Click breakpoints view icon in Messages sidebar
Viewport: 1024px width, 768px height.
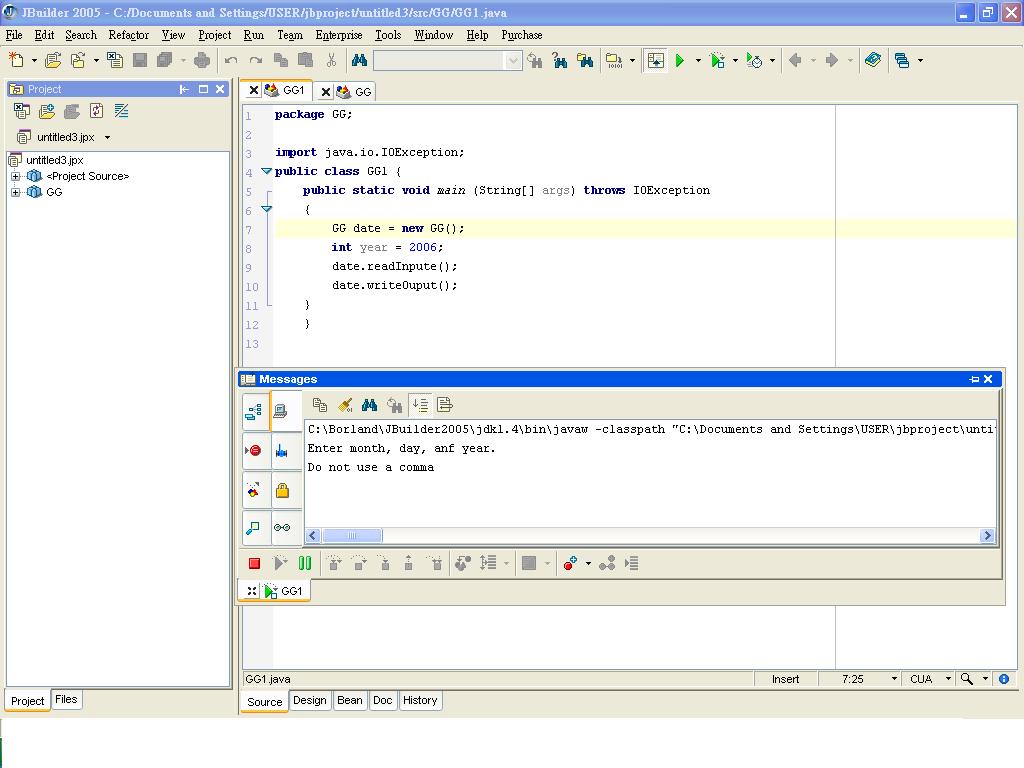click(254, 451)
